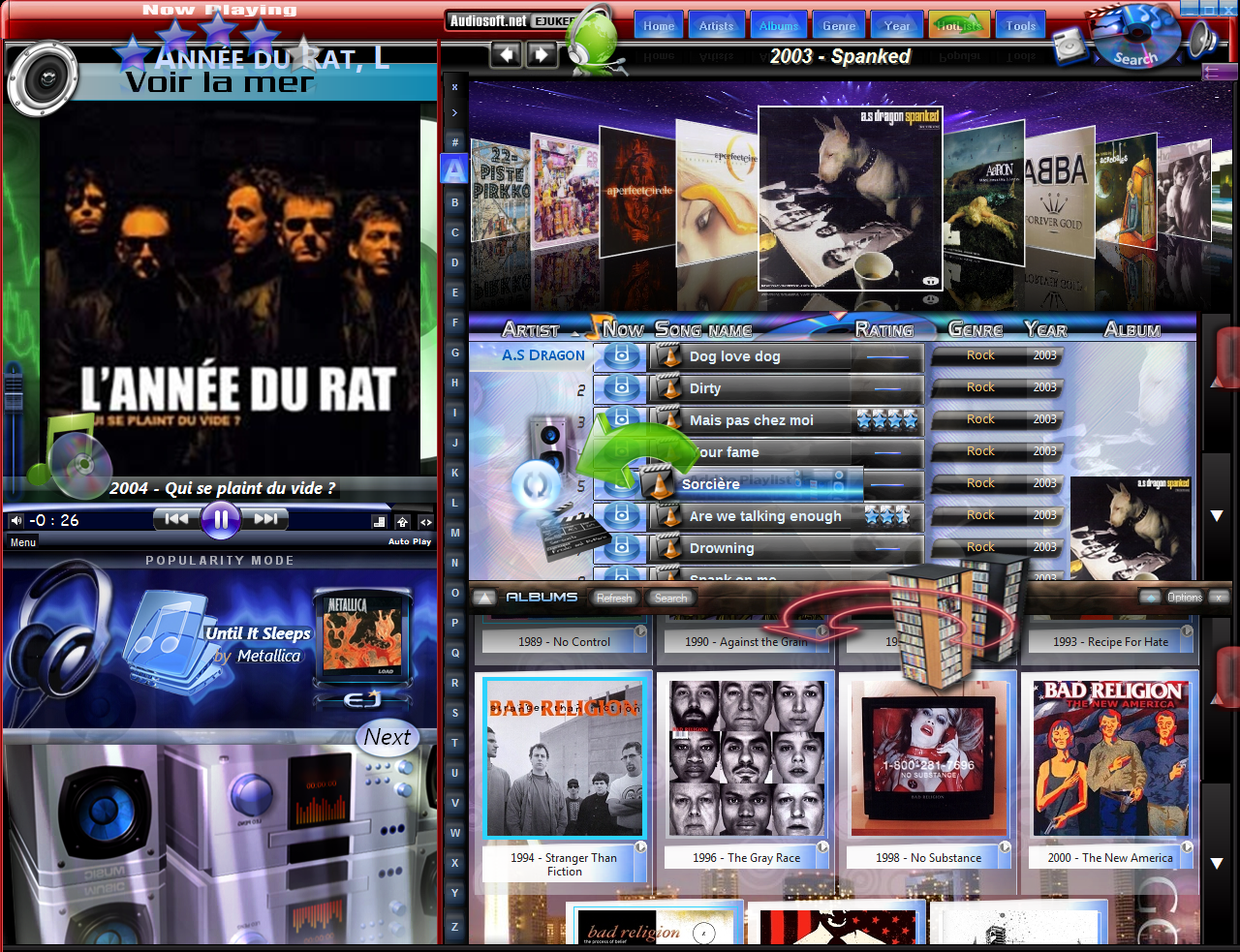Viewport: 1240px width, 952px height.
Task: Toggle the left-right expand view button
Action: (x=425, y=522)
